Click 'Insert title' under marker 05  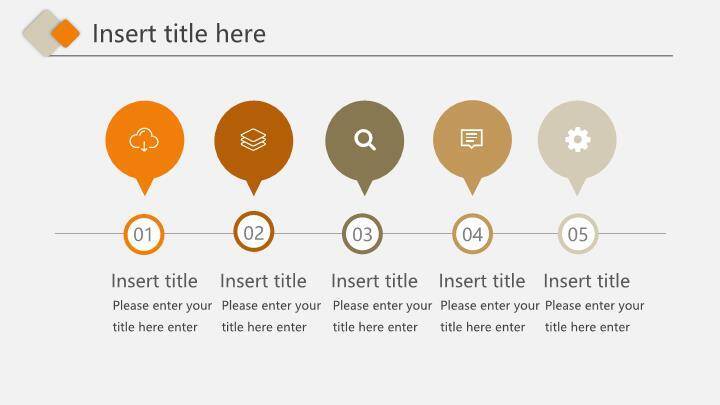[587, 281]
